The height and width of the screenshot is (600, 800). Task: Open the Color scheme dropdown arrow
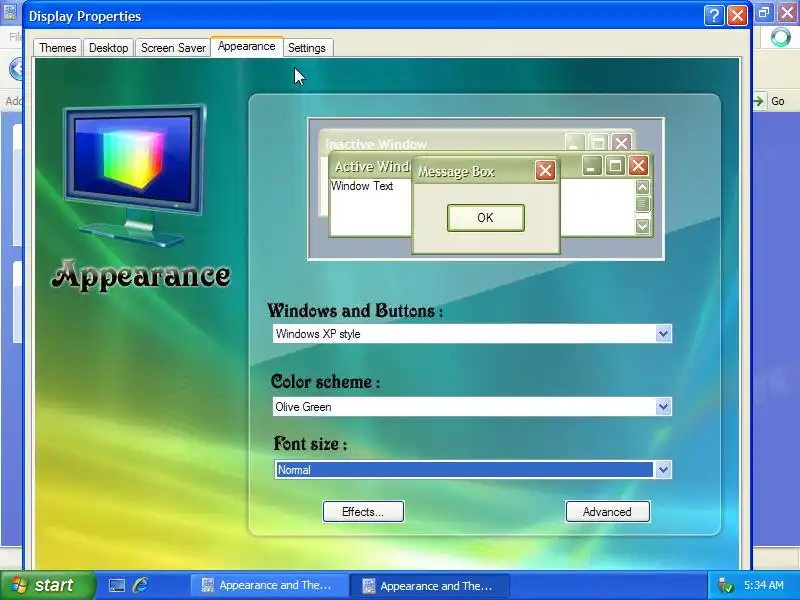pos(663,407)
